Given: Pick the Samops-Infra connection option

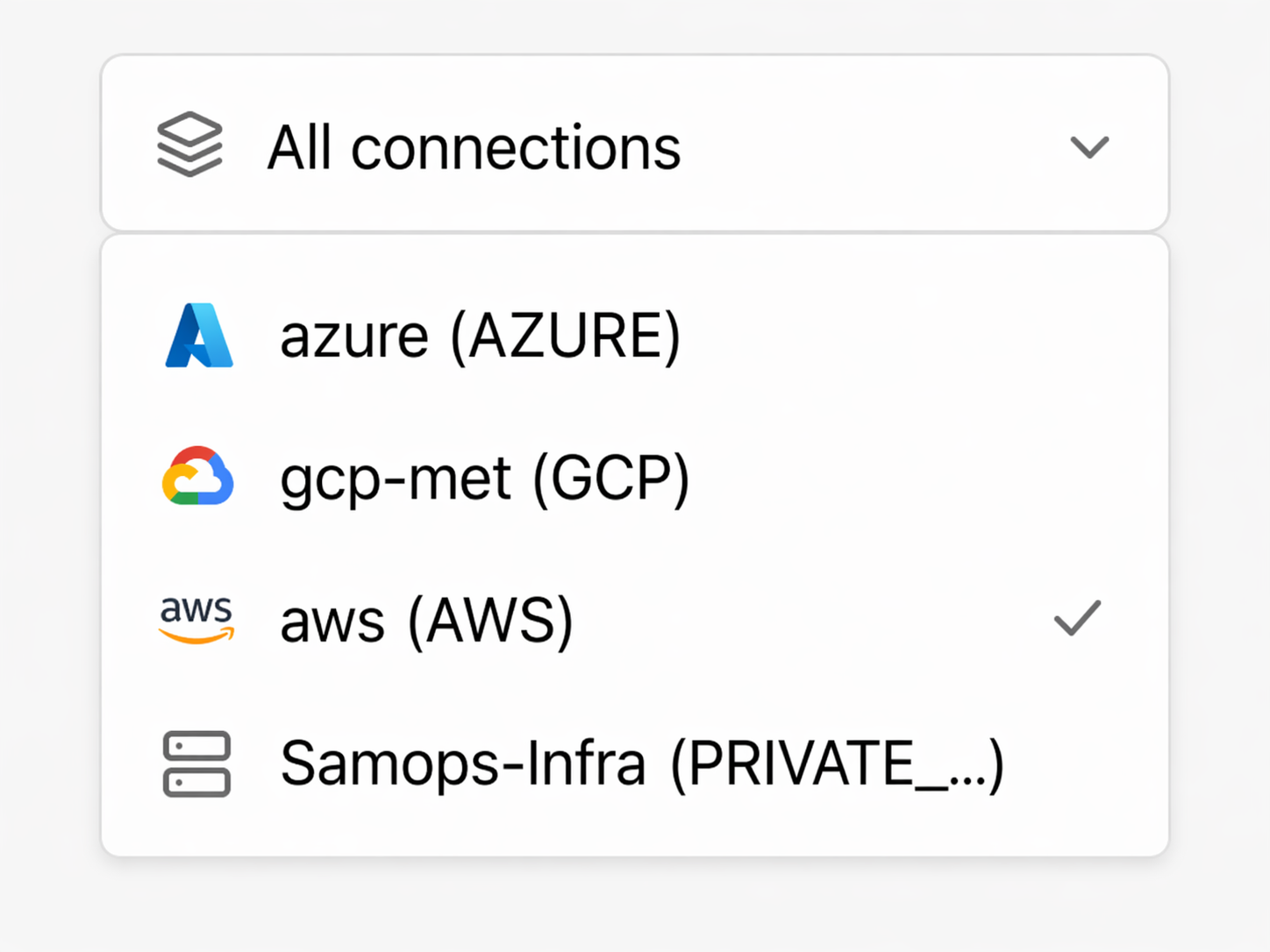Looking at the screenshot, I should (462, 764).
